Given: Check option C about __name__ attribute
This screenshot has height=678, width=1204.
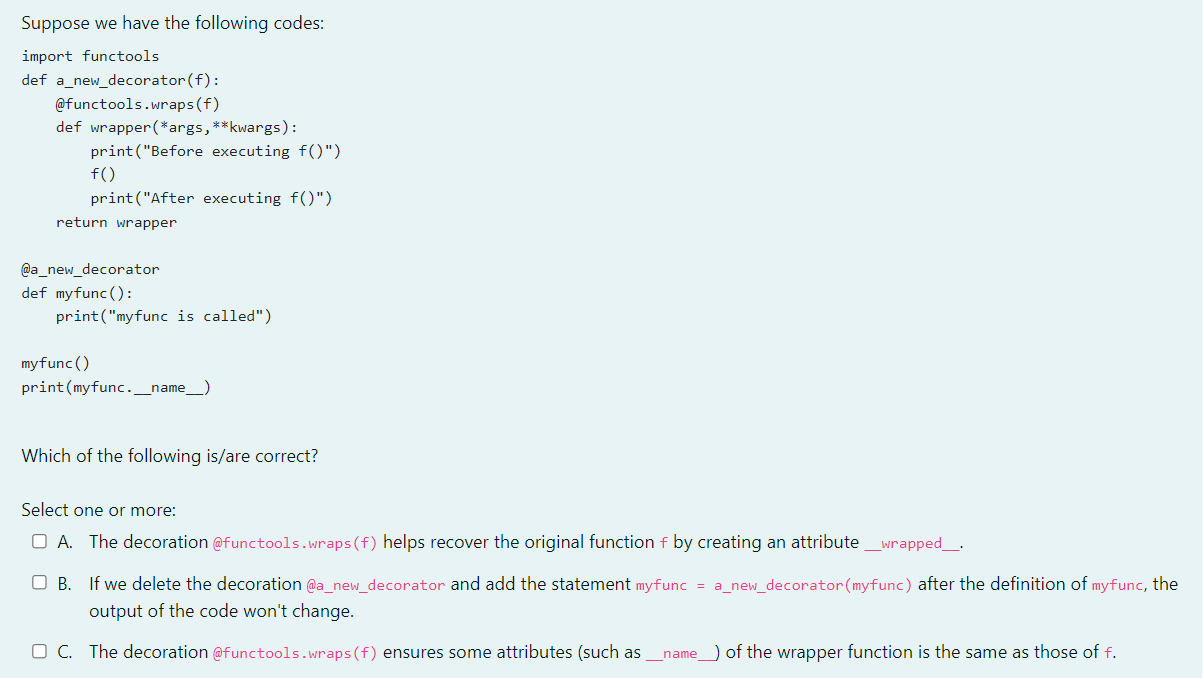Looking at the screenshot, I should (x=39, y=649).
